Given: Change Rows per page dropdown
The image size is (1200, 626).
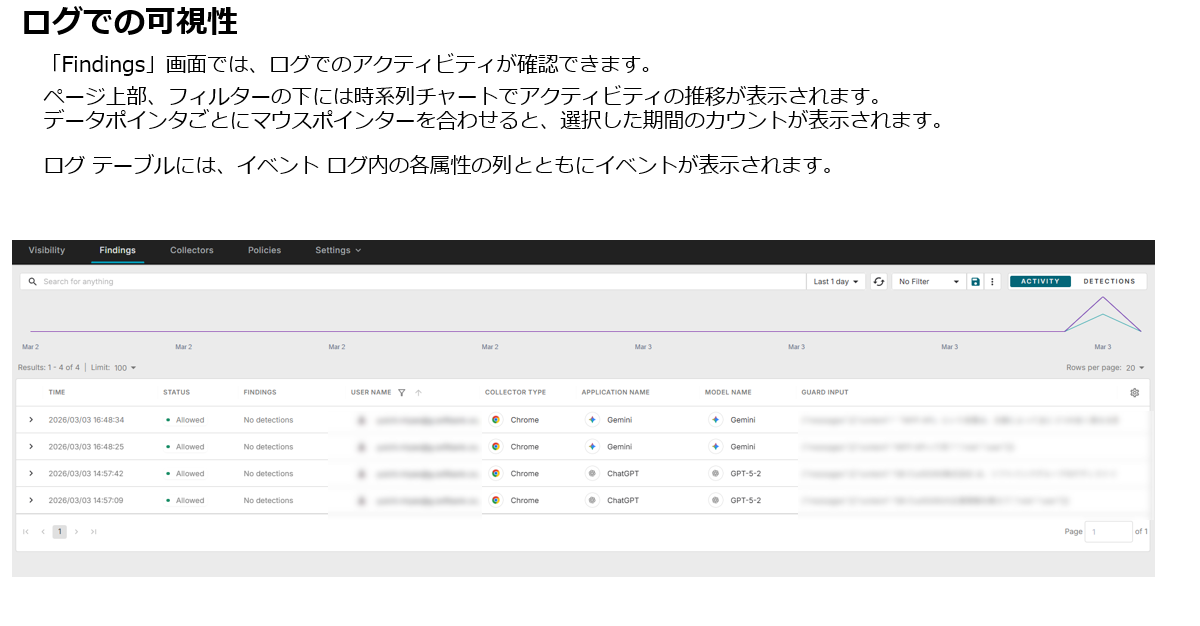Looking at the screenshot, I should pyautogui.click(x=1135, y=368).
